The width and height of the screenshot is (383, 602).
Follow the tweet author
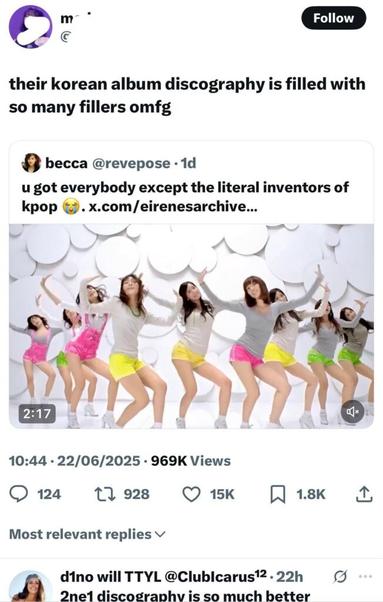[333, 18]
